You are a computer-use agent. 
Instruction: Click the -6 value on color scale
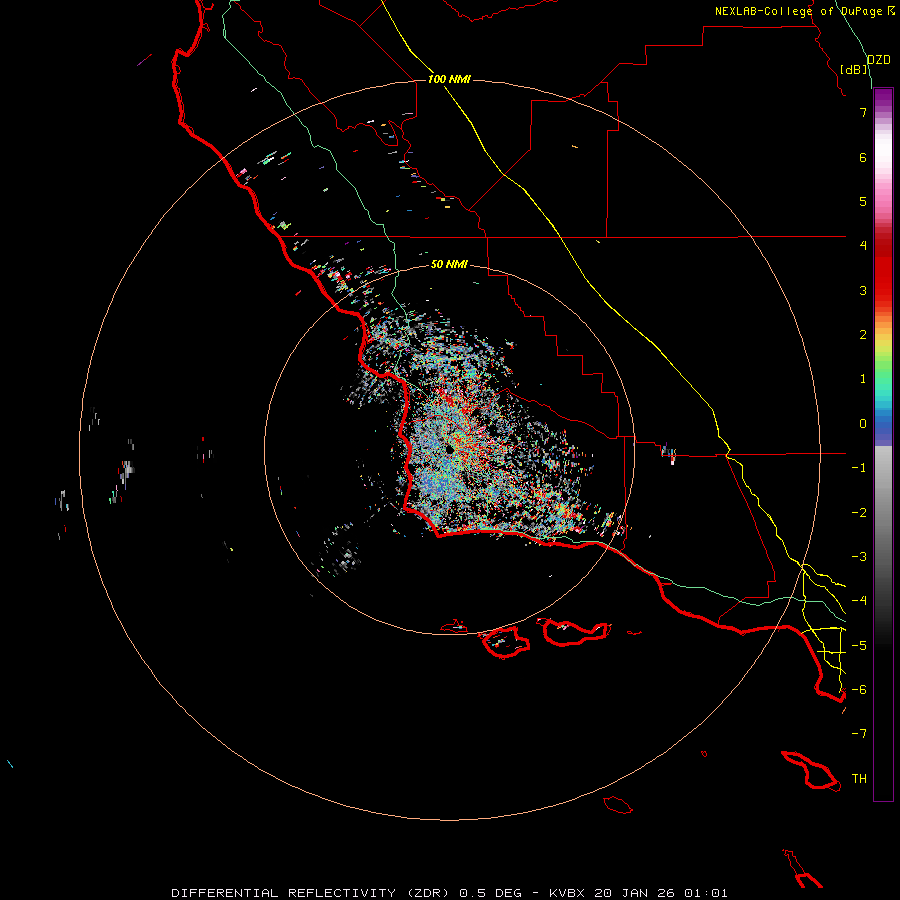(859, 690)
